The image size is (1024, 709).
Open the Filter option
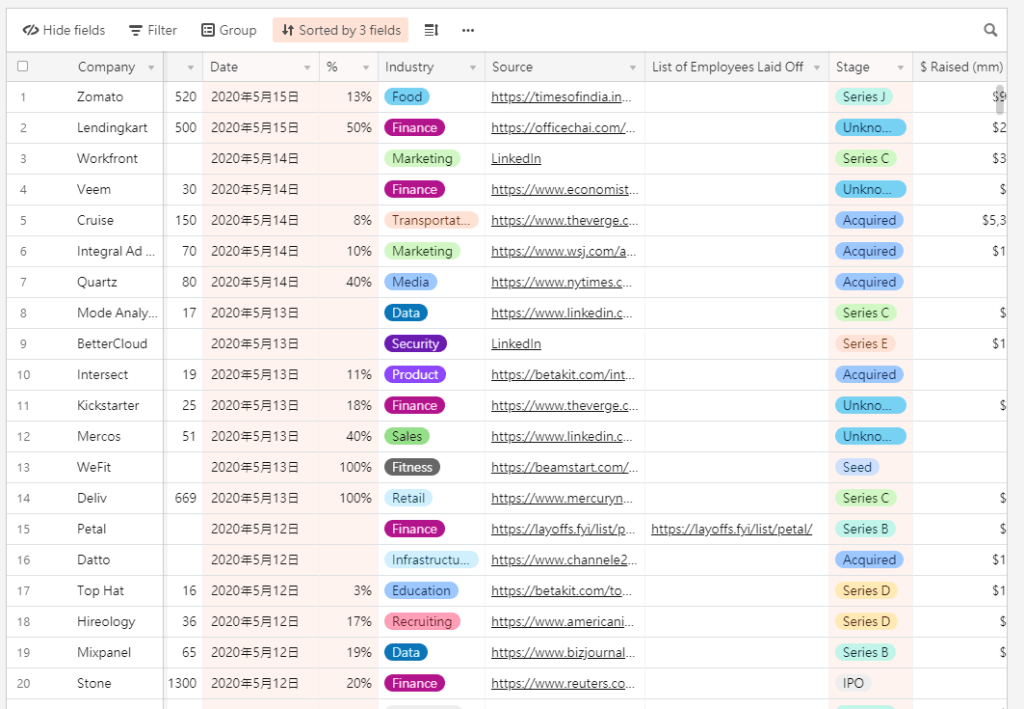click(x=153, y=30)
